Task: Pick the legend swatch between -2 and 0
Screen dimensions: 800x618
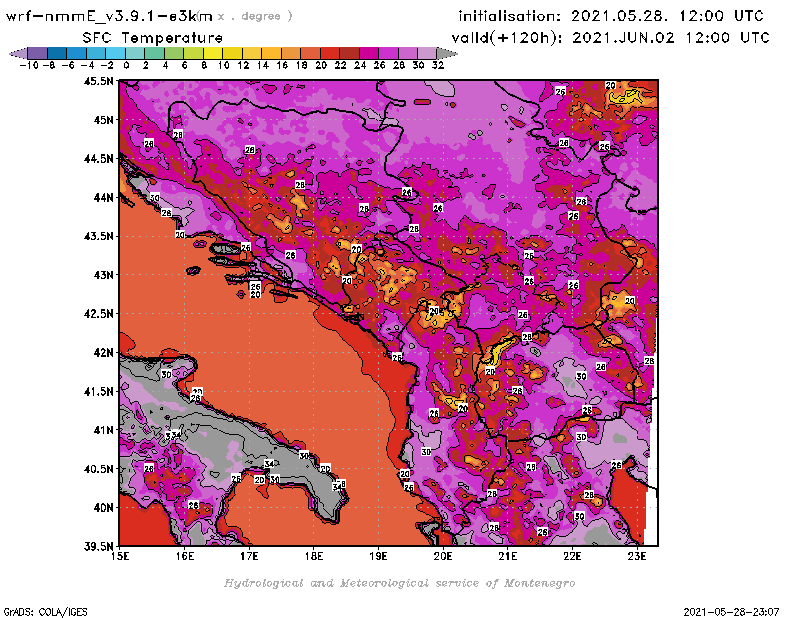Action: click(116, 53)
